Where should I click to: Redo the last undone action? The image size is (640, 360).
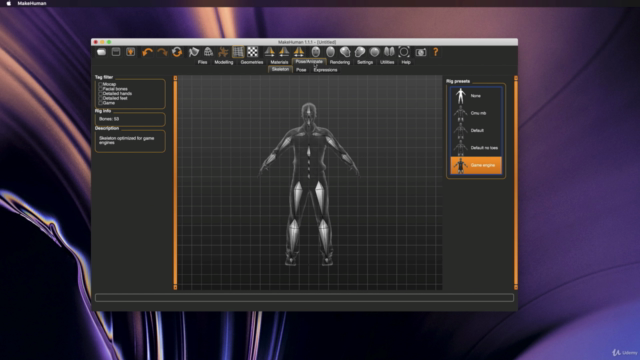[x=162, y=52]
